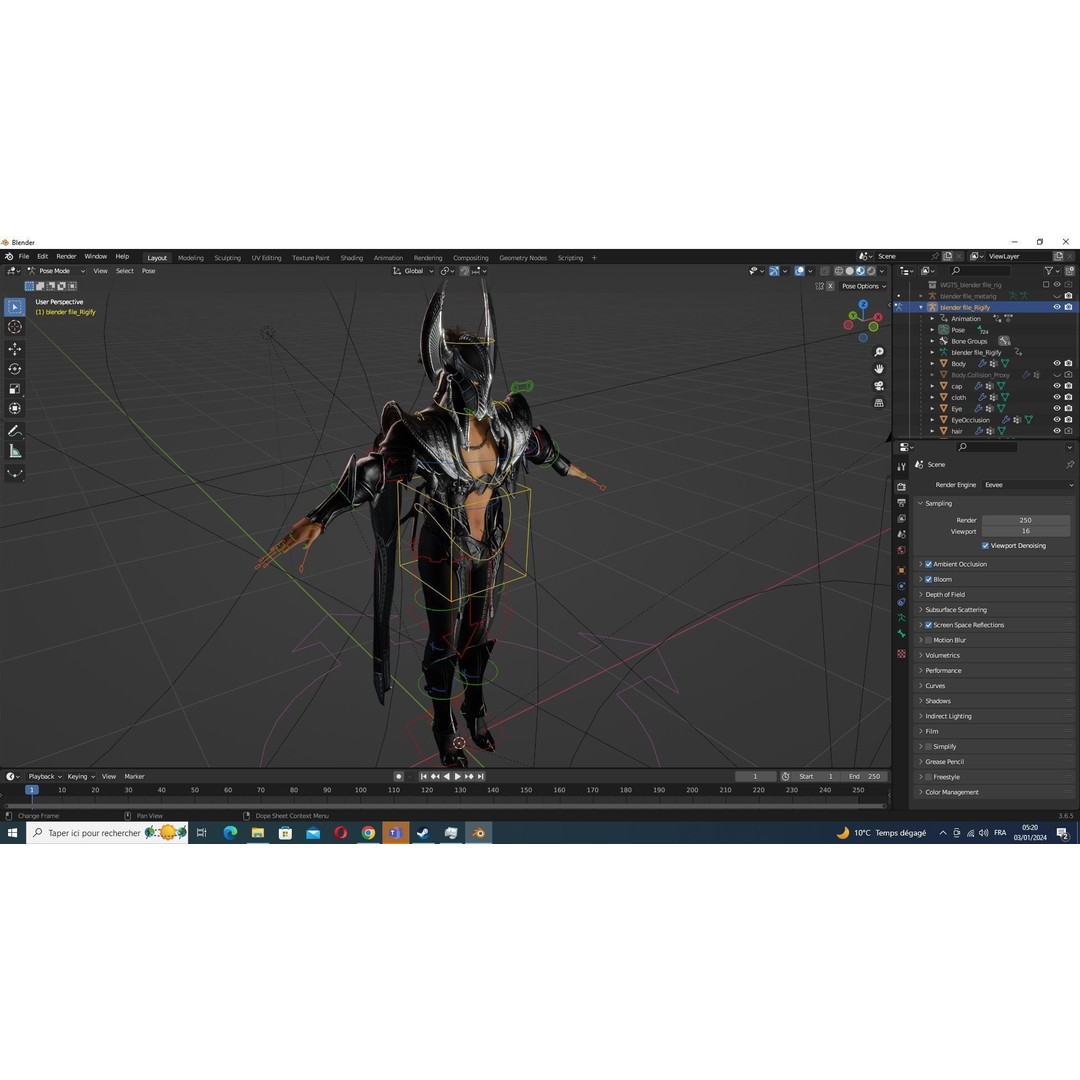Open the Edit menu
This screenshot has width=1080, height=1080.
click(x=43, y=257)
